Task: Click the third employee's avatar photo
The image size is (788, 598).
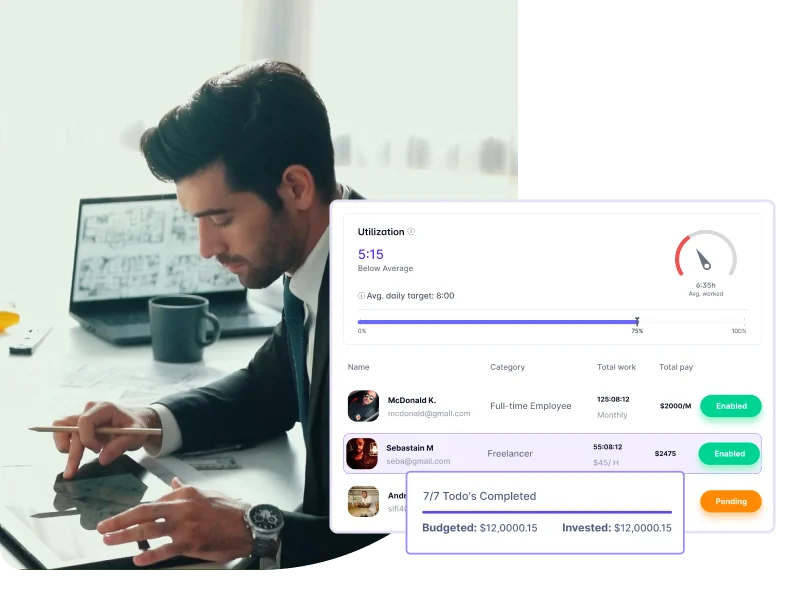Action: (x=363, y=501)
